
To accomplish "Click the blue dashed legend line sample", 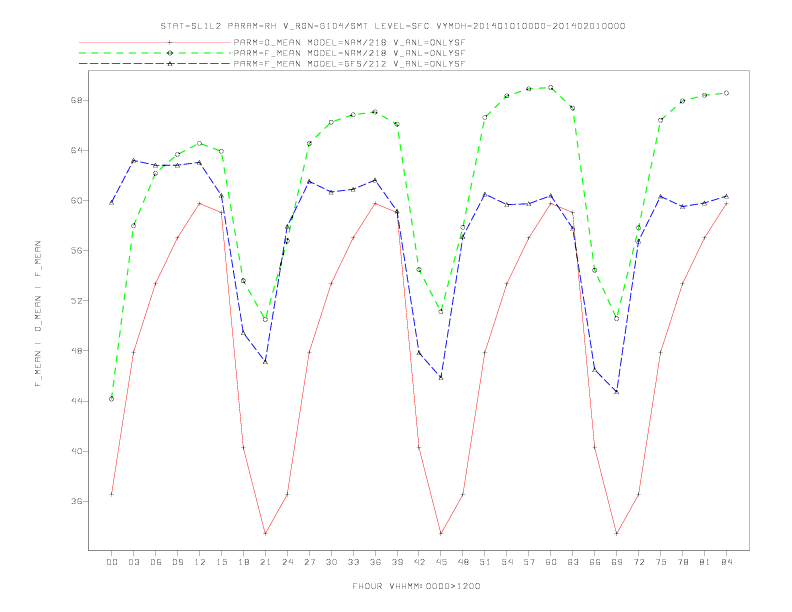I will 155,64.
